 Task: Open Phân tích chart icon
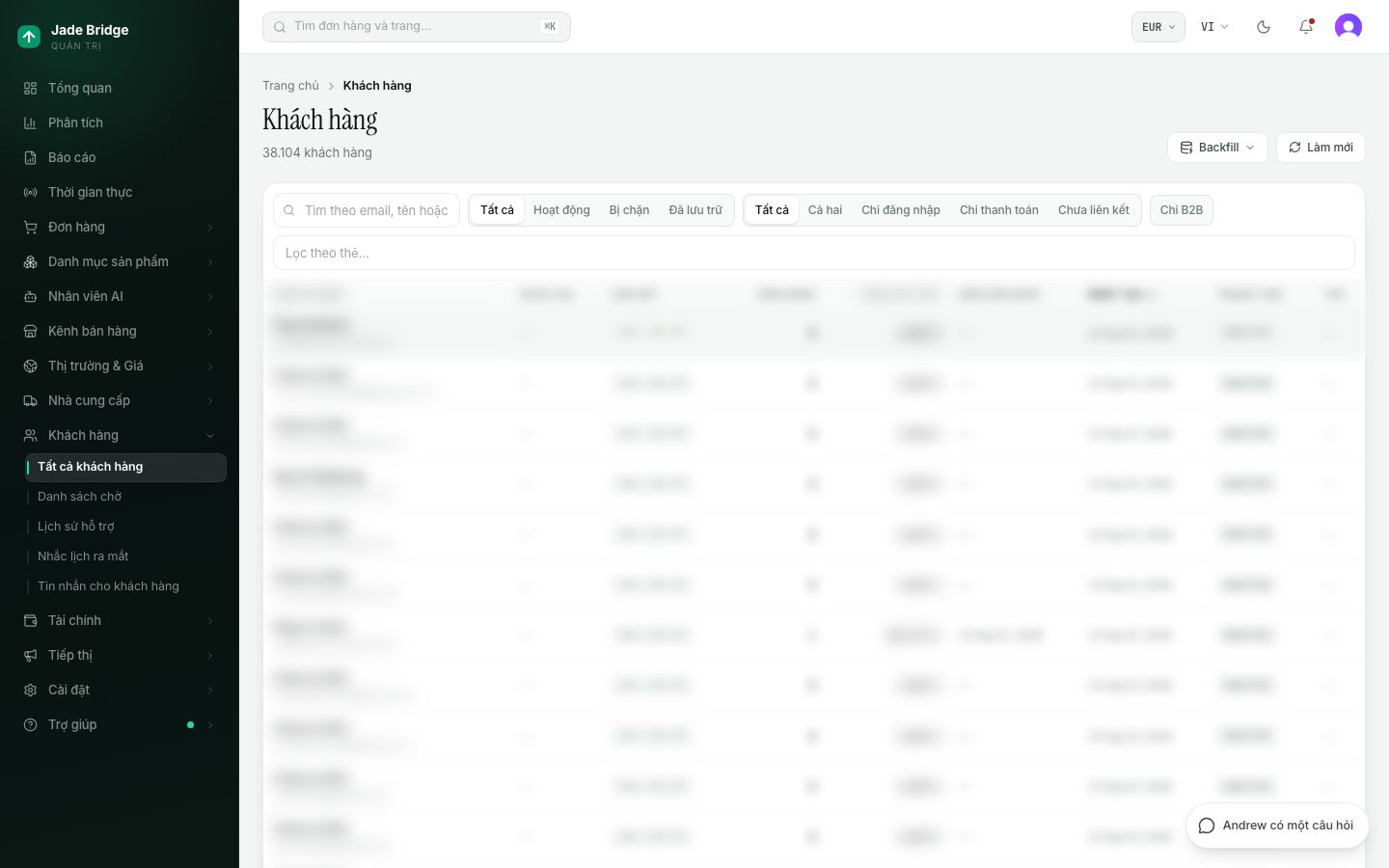pos(30,122)
